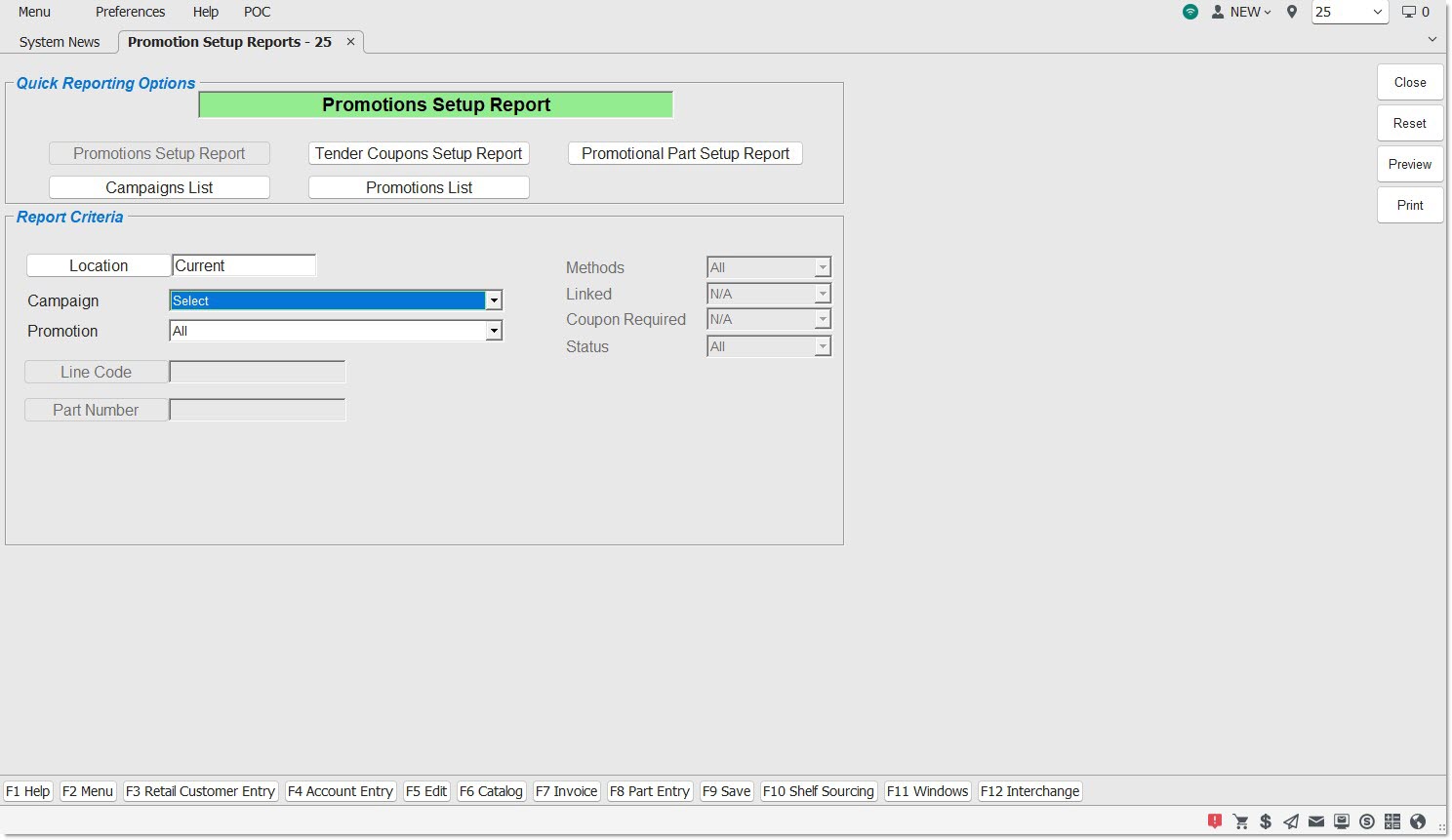Click the red alert notification icon
Image resolution: width=1452 pixels, height=840 pixels.
pyautogui.click(x=1214, y=821)
